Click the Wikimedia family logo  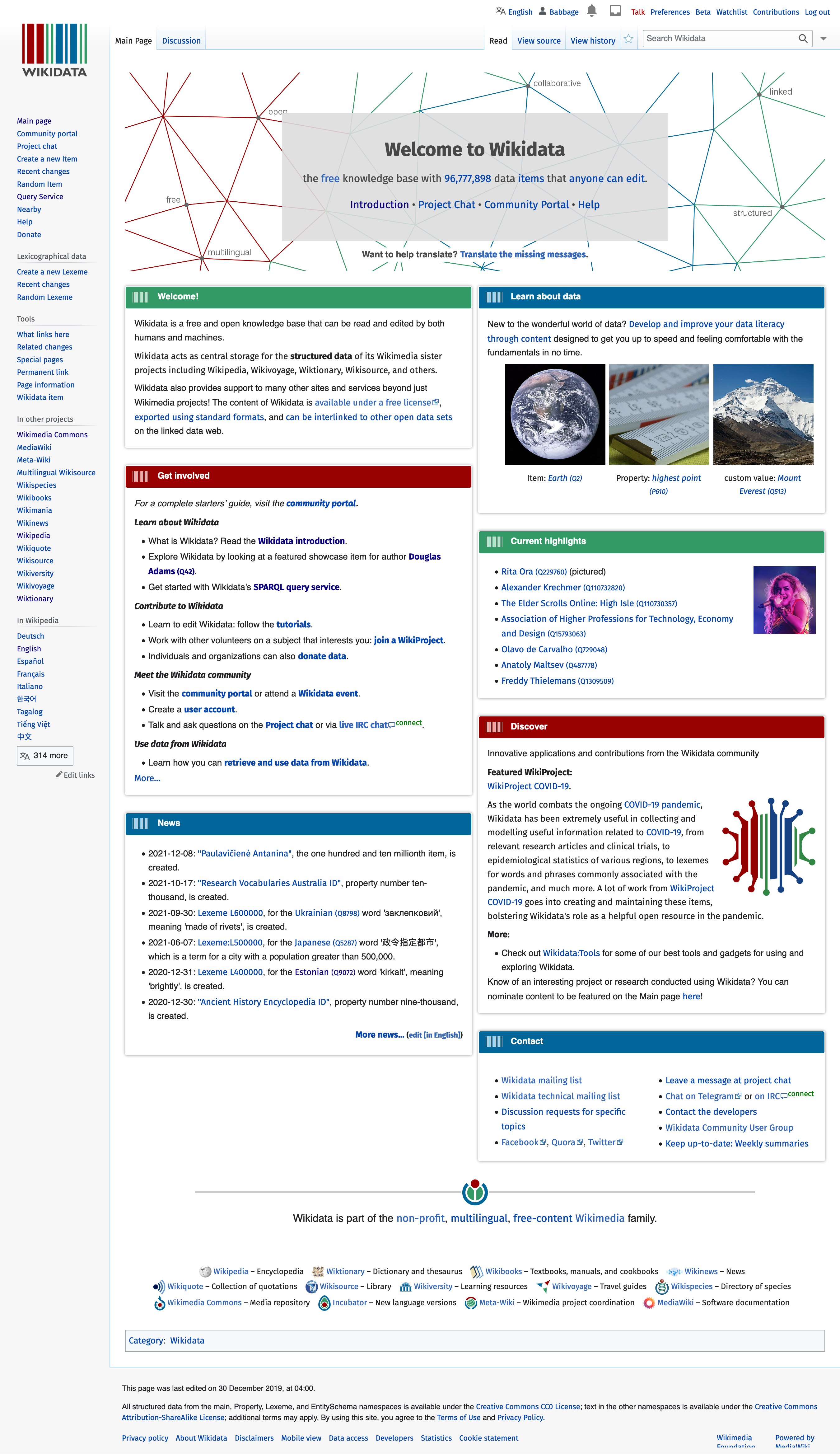[x=475, y=1192]
